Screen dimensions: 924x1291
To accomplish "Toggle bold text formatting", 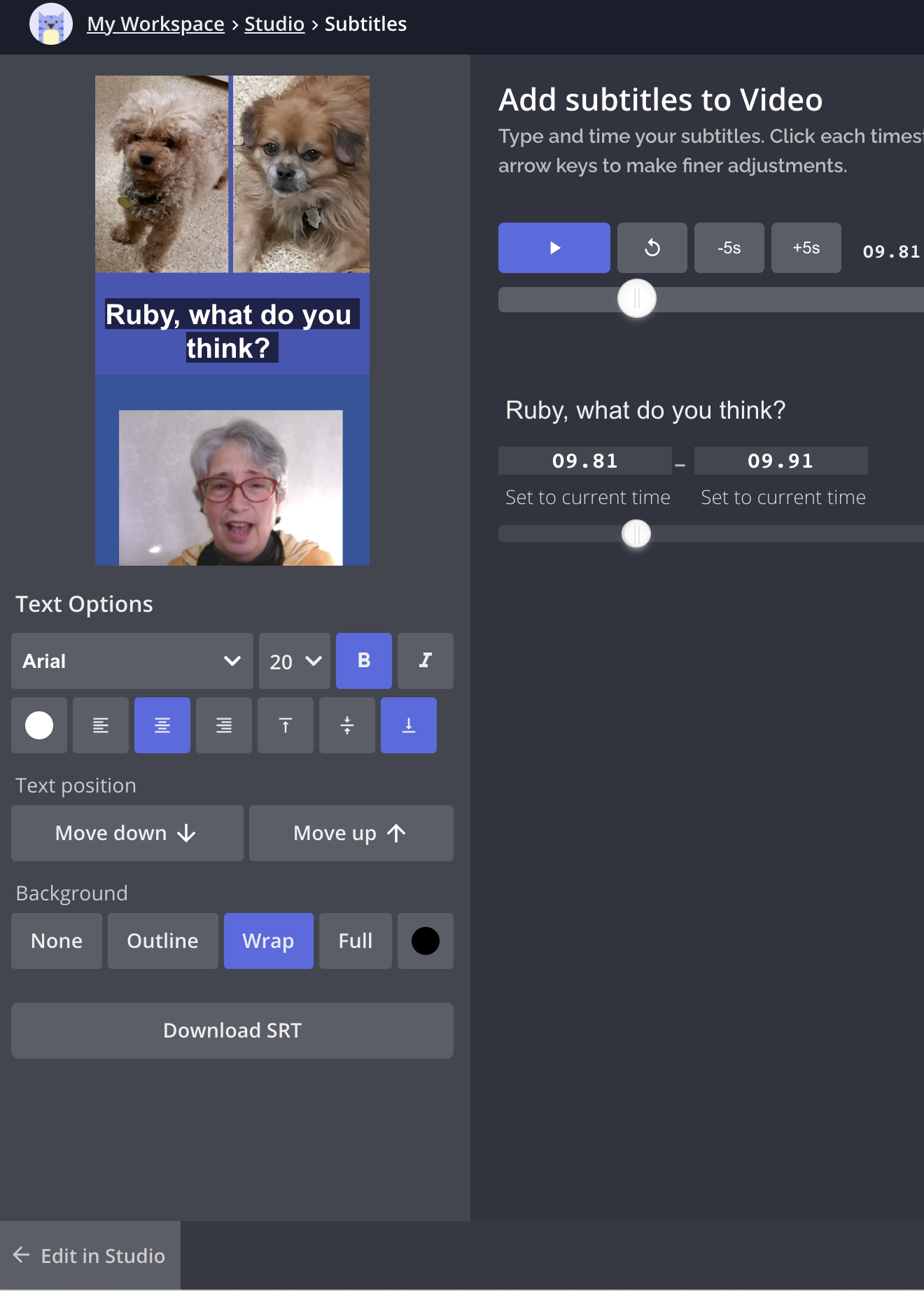I will pos(364,661).
